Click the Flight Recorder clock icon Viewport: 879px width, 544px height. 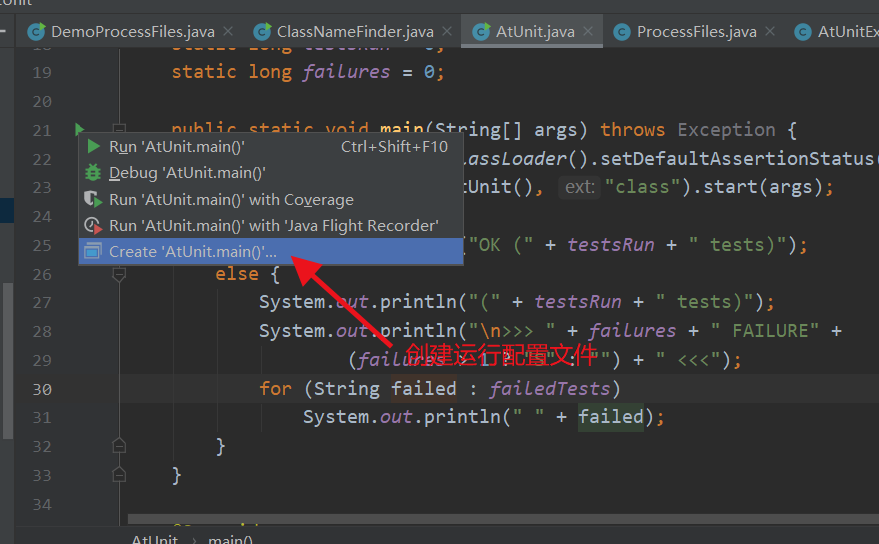point(93,225)
